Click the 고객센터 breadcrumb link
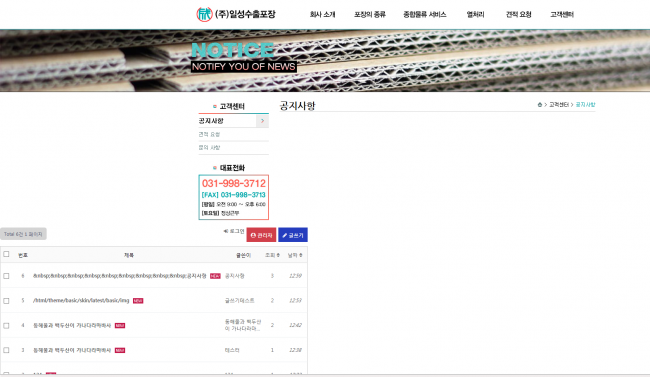650x377 pixels. click(559, 105)
